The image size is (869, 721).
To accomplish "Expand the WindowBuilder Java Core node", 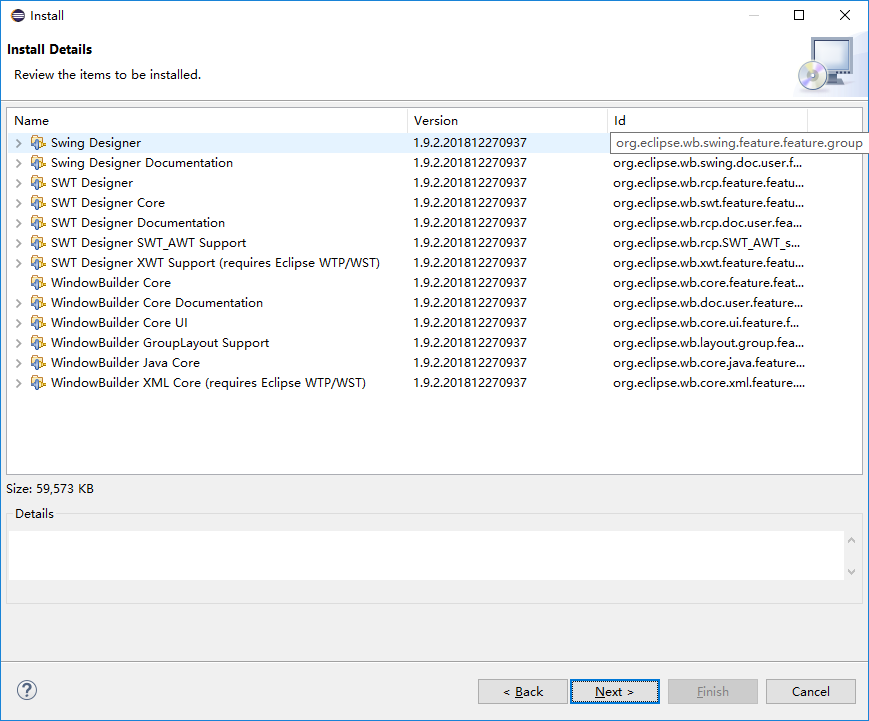I will 18,363.
